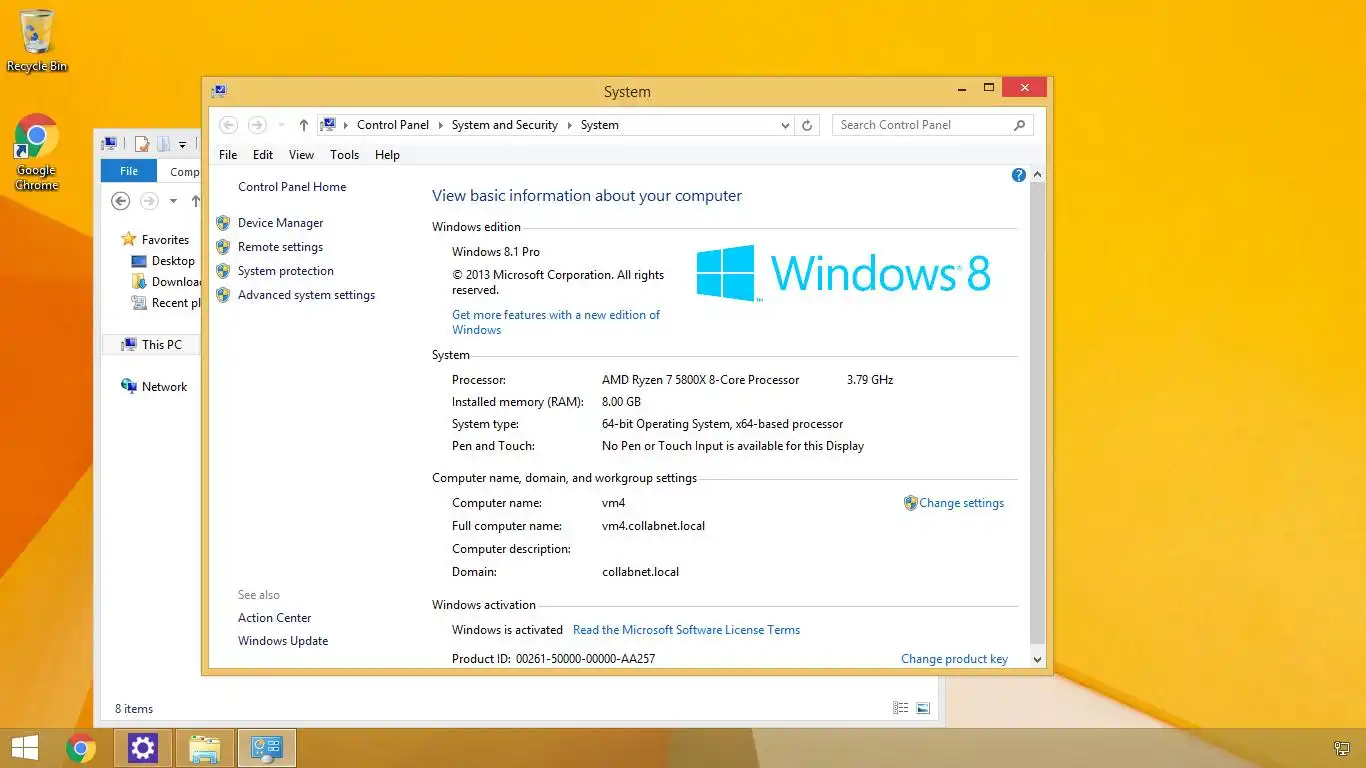
Task: Open Advanced system settings
Action: (306, 295)
